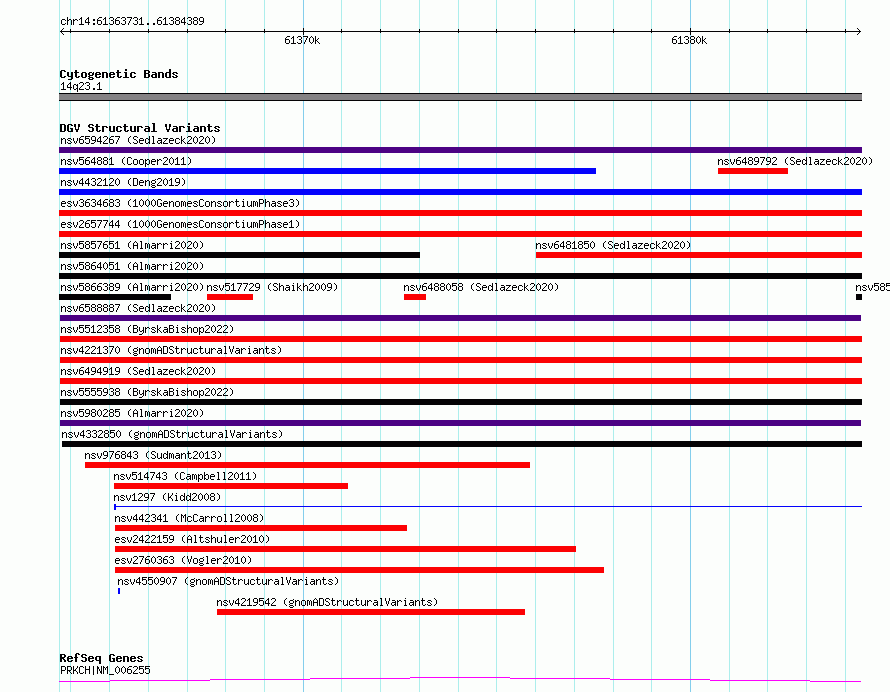
Task: Select the nsv5866389 (Almarri2020) short black bar
Action: point(115,297)
